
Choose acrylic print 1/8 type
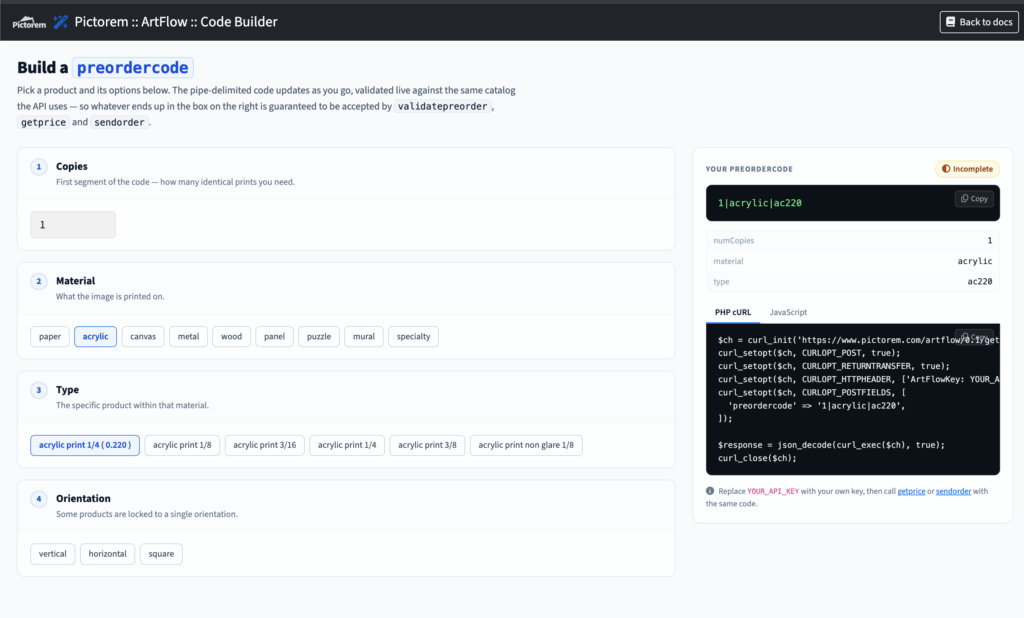(182, 445)
